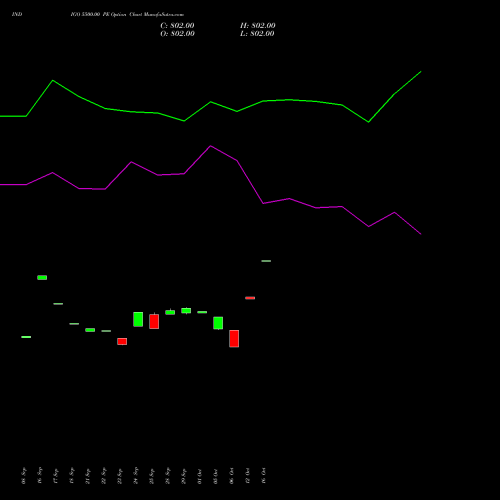
Task: Click the 01 Oct date axis label
Action: (200, 476)
